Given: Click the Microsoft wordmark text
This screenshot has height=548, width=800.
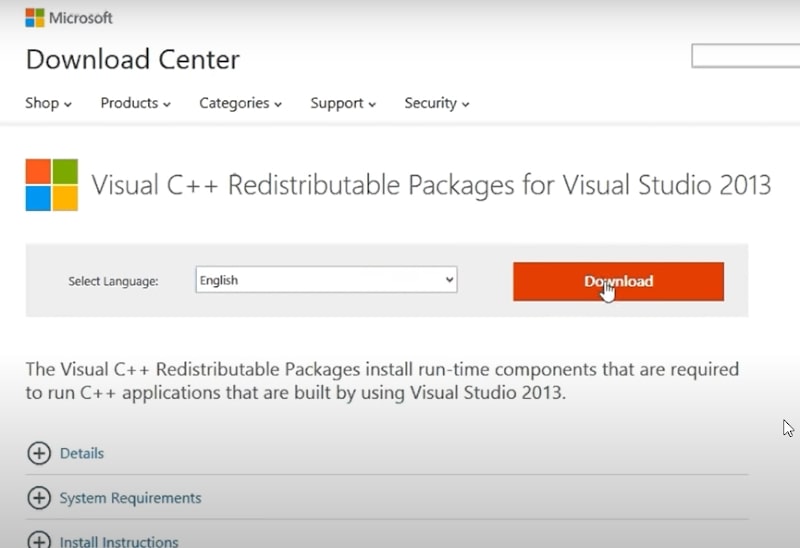Looking at the screenshot, I should [x=81, y=18].
